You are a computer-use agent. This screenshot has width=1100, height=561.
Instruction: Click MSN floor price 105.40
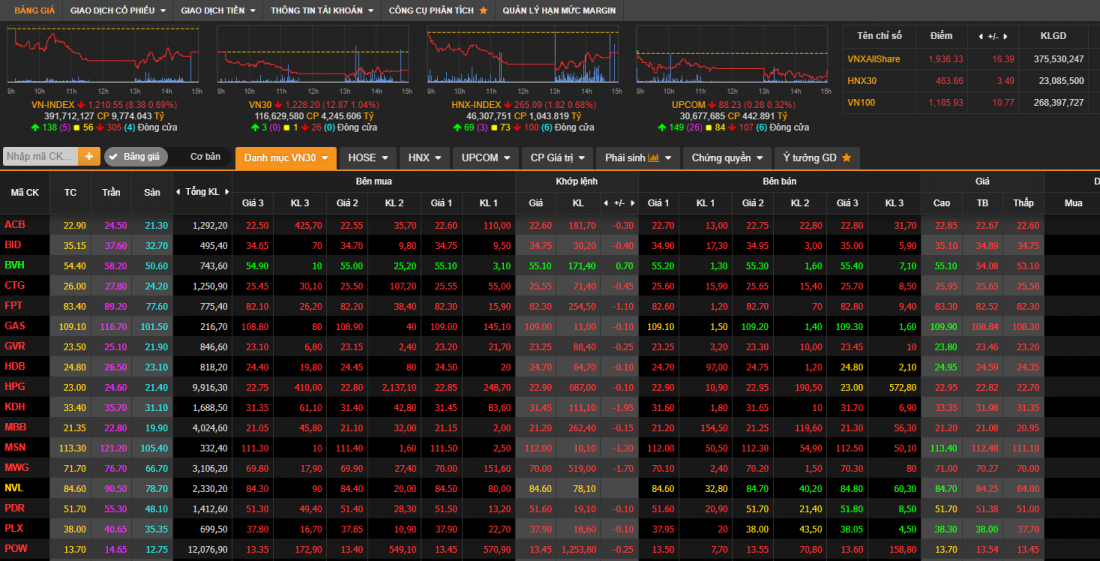tap(154, 447)
